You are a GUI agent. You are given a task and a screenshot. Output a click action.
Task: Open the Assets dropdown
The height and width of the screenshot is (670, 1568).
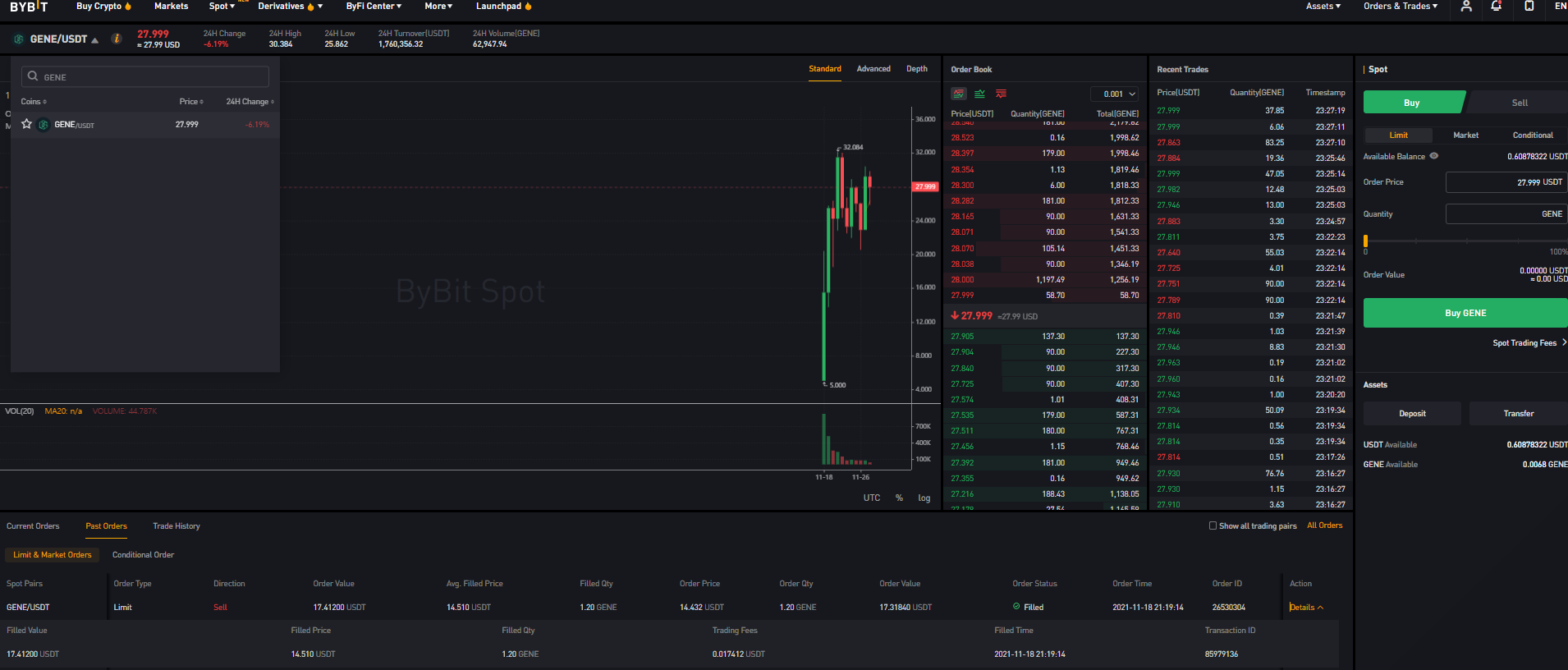(1323, 7)
